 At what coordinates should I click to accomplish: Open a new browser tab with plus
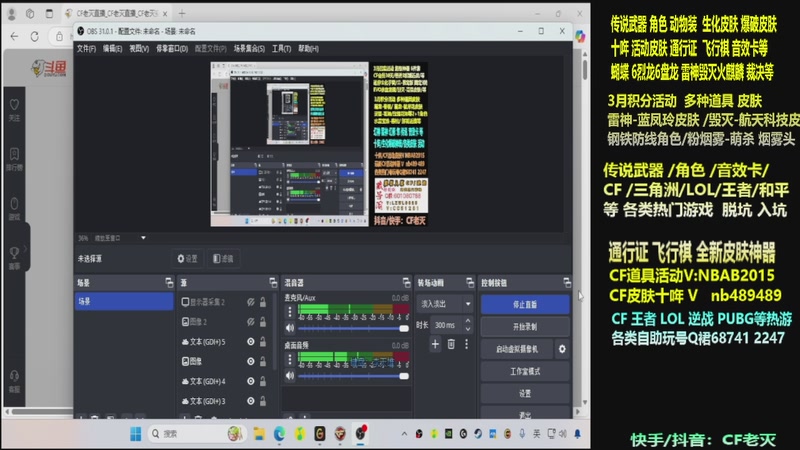tap(182, 14)
